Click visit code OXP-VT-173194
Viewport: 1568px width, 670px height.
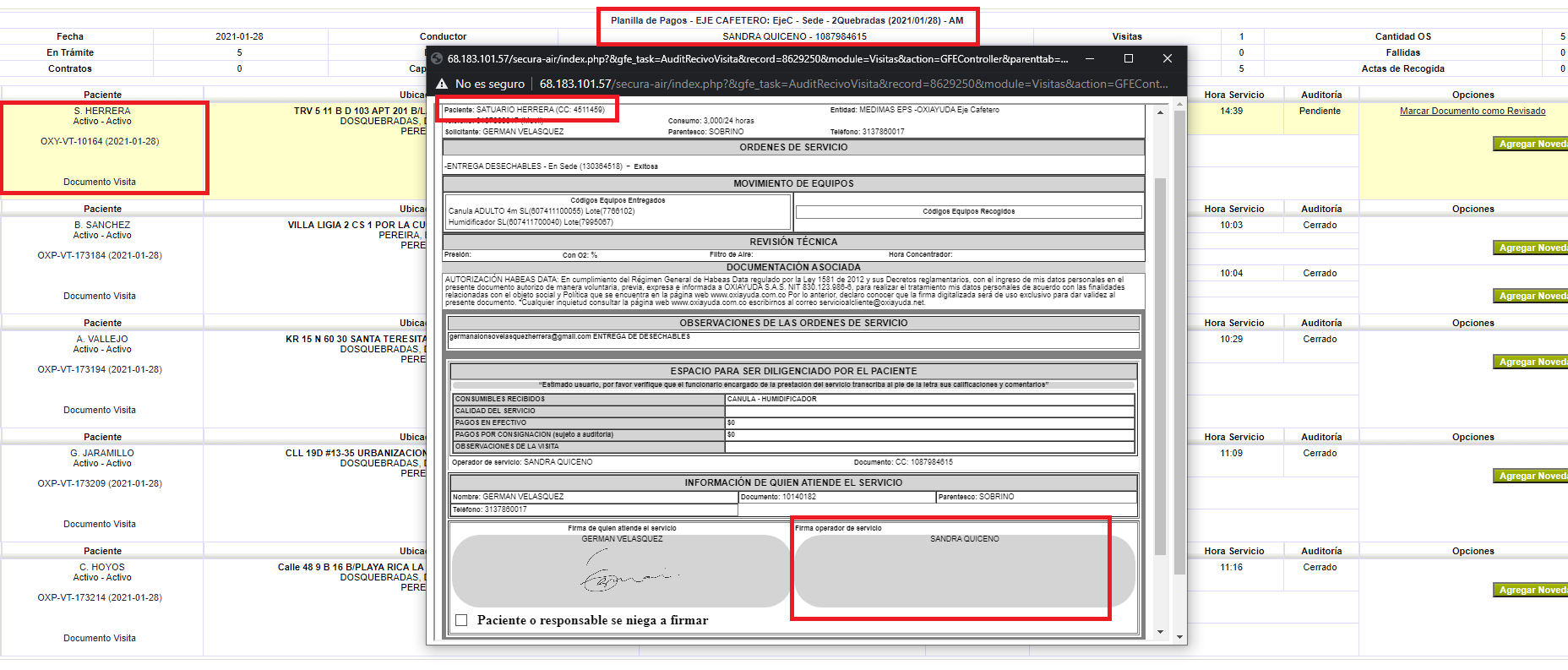pyautogui.click(x=100, y=369)
